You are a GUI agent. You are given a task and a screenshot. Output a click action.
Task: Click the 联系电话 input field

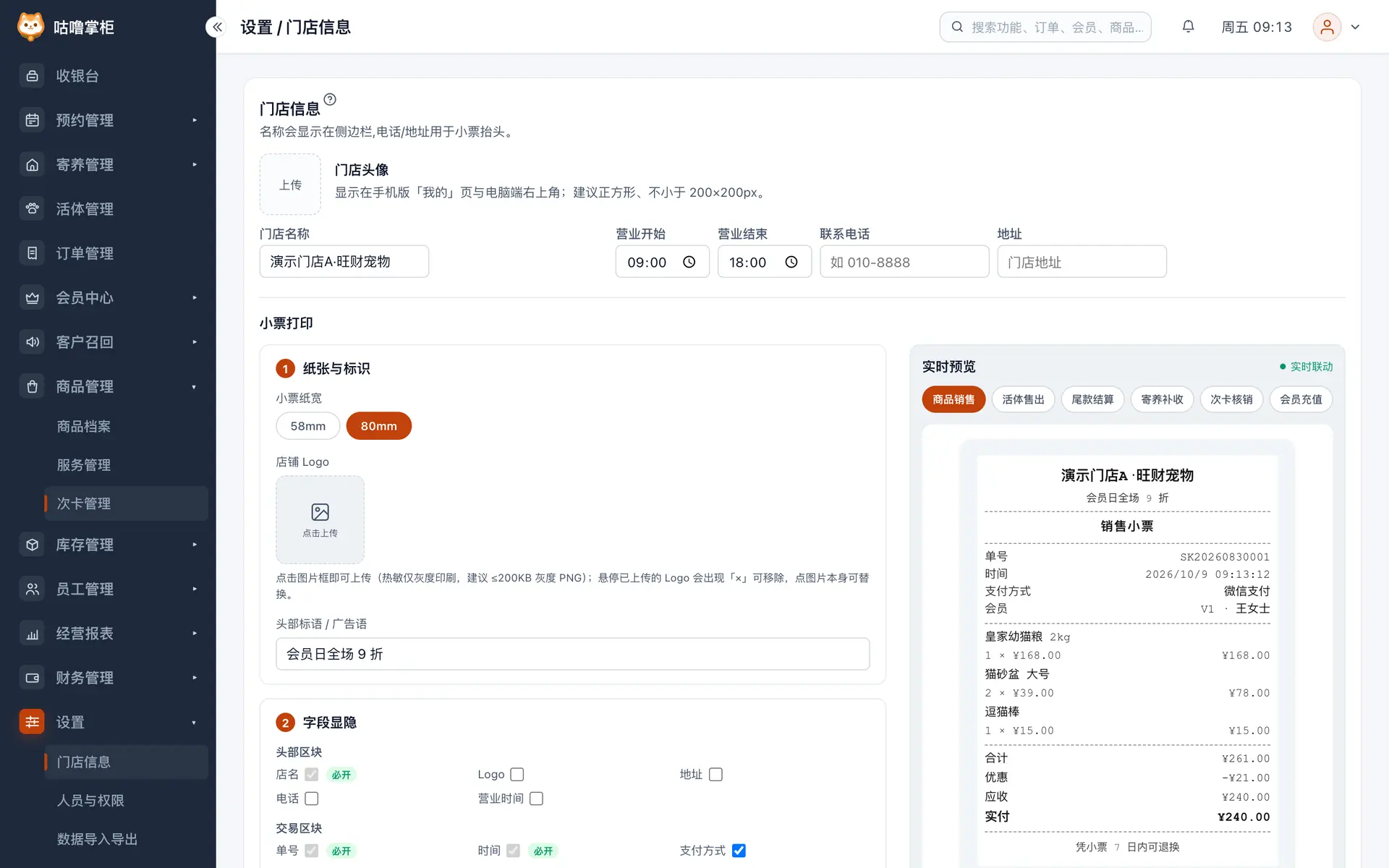click(904, 262)
